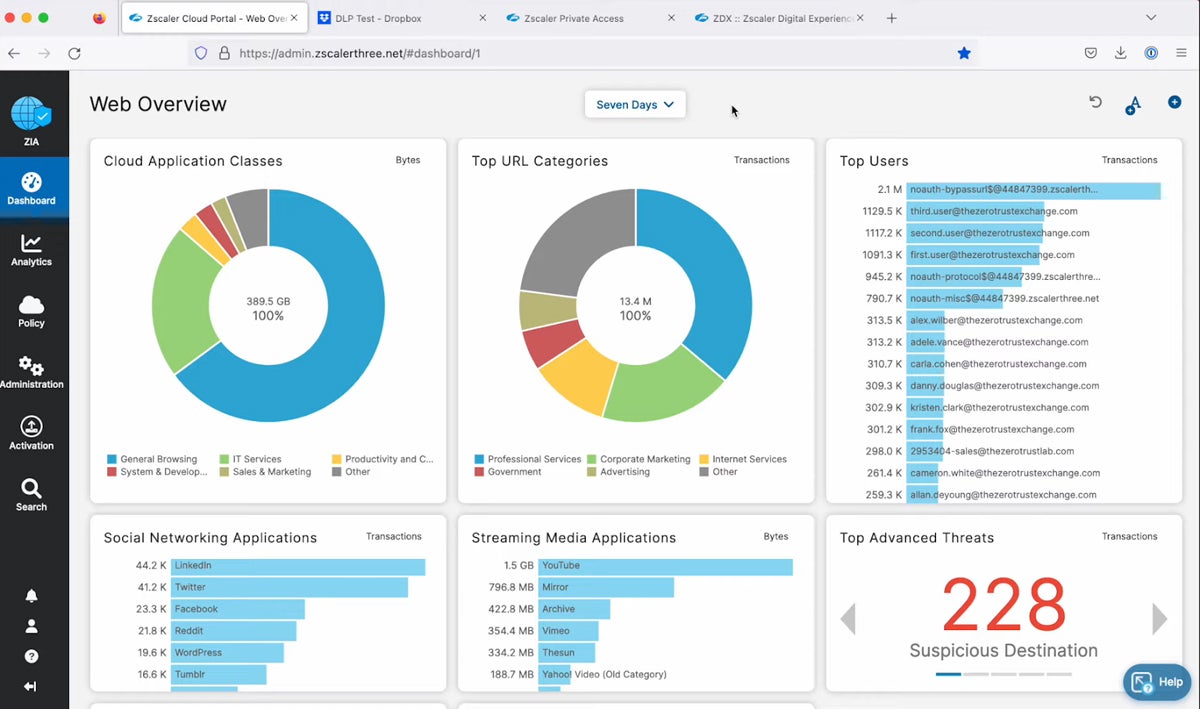Open the notification bell in the sidebar
Image resolution: width=1200 pixels, height=709 pixels.
pyautogui.click(x=31, y=595)
